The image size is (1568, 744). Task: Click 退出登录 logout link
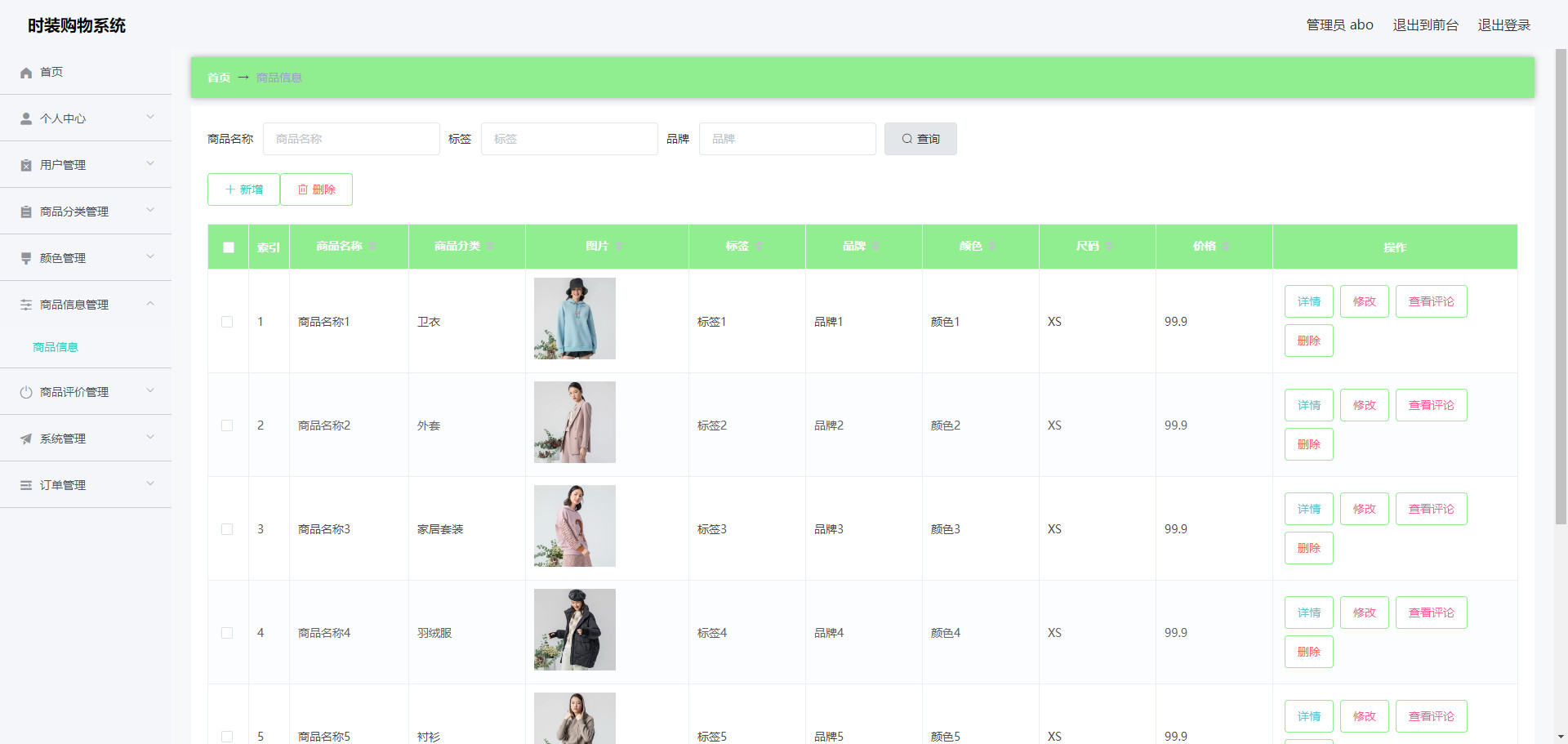tap(1504, 25)
